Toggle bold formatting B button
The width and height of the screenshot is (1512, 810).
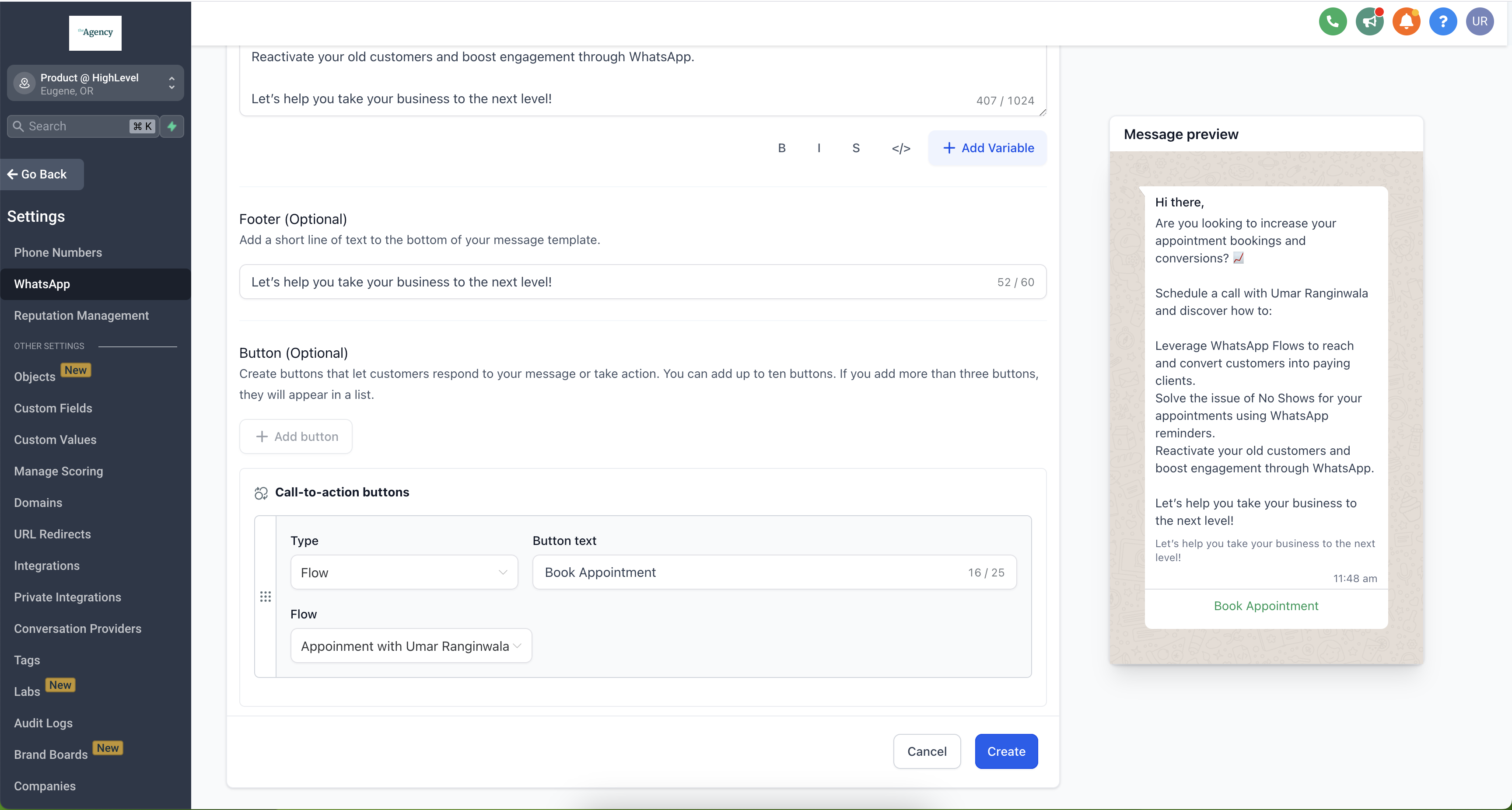pos(781,148)
